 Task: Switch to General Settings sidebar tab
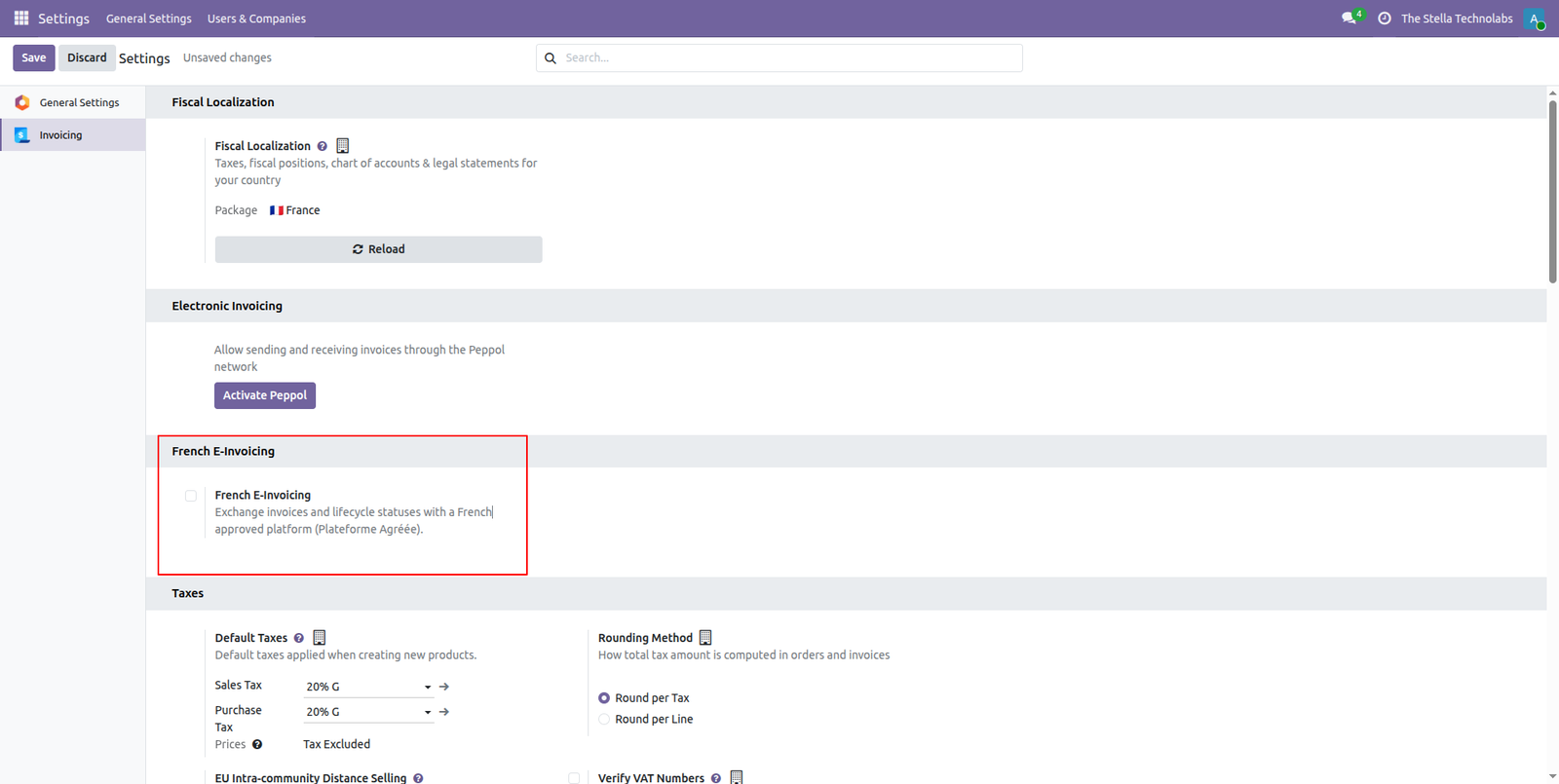pyautogui.click(x=73, y=102)
